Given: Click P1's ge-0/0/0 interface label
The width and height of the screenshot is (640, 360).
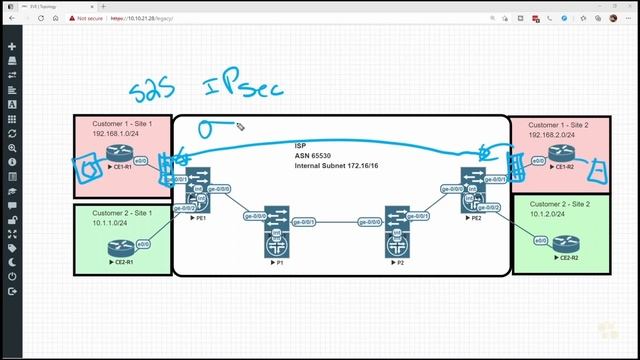Looking at the screenshot, I should pyautogui.click(x=255, y=216).
